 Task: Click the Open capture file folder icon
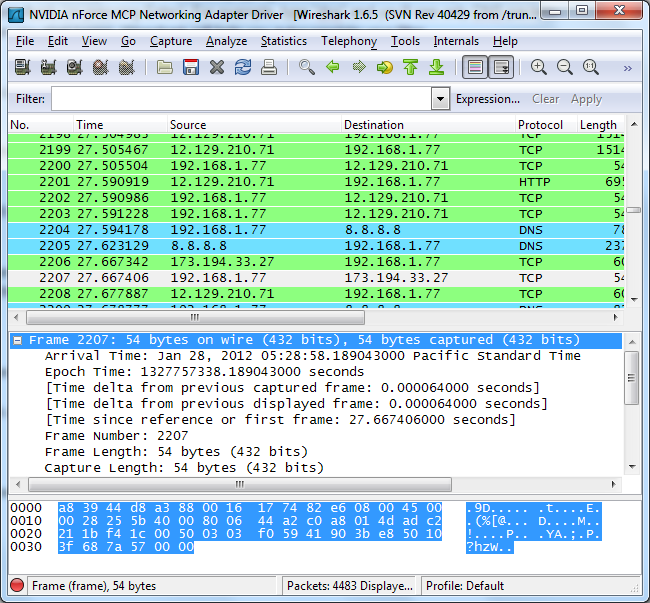pyautogui.click(x=166, y=68)
